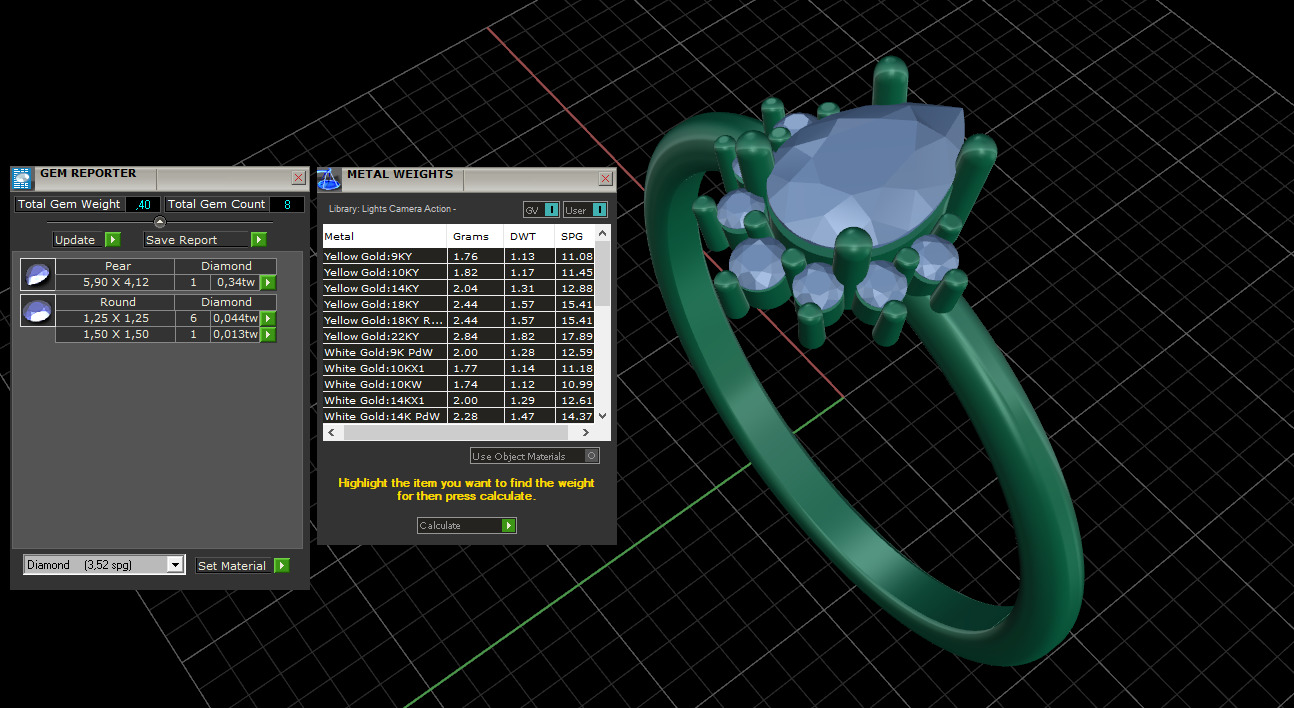
Task: Sort by the Grams column header
Action: [x=476, y=237]
